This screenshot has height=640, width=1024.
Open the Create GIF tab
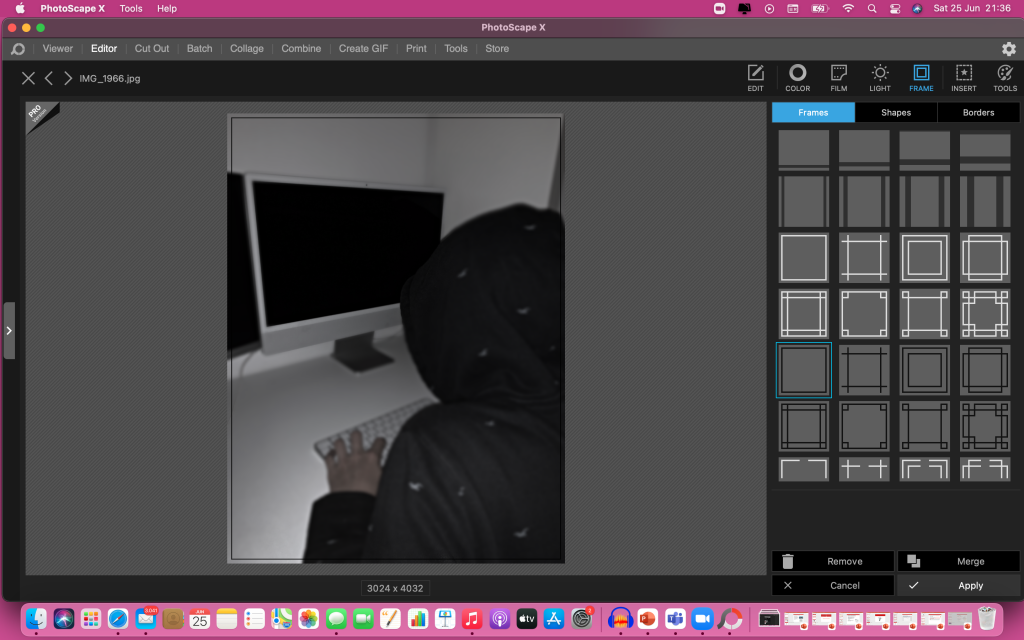[x=363, y=48]
